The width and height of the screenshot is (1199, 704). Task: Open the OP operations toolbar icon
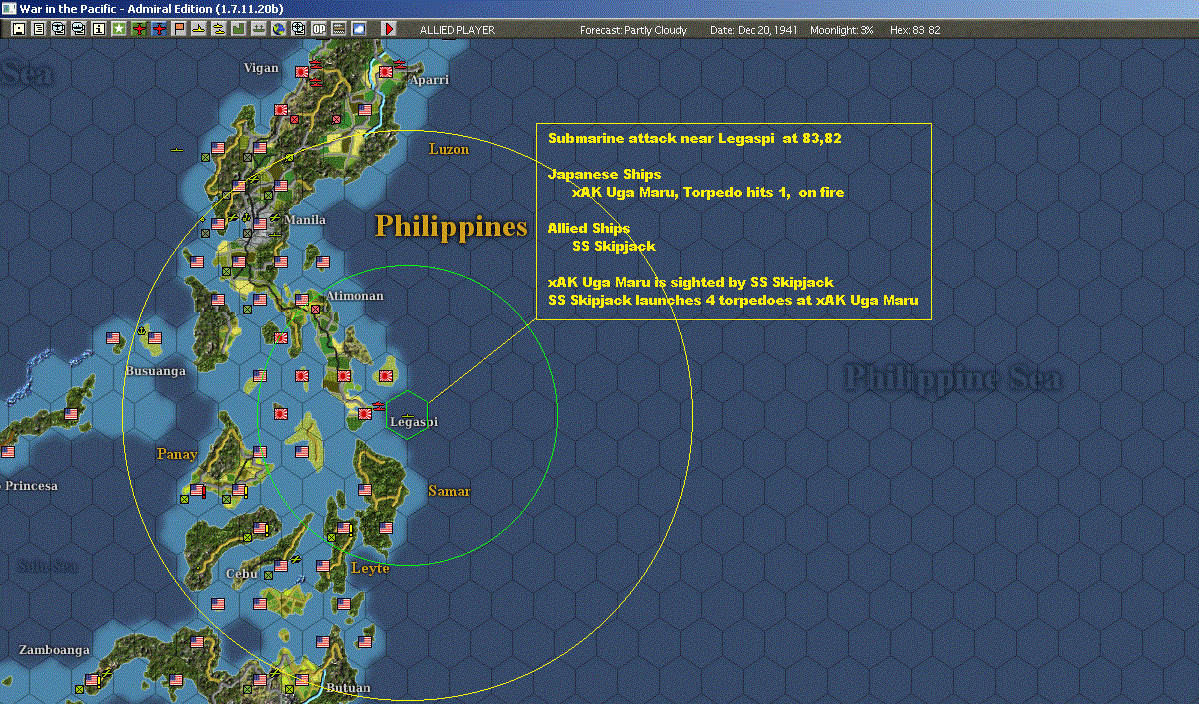(319, 29)
